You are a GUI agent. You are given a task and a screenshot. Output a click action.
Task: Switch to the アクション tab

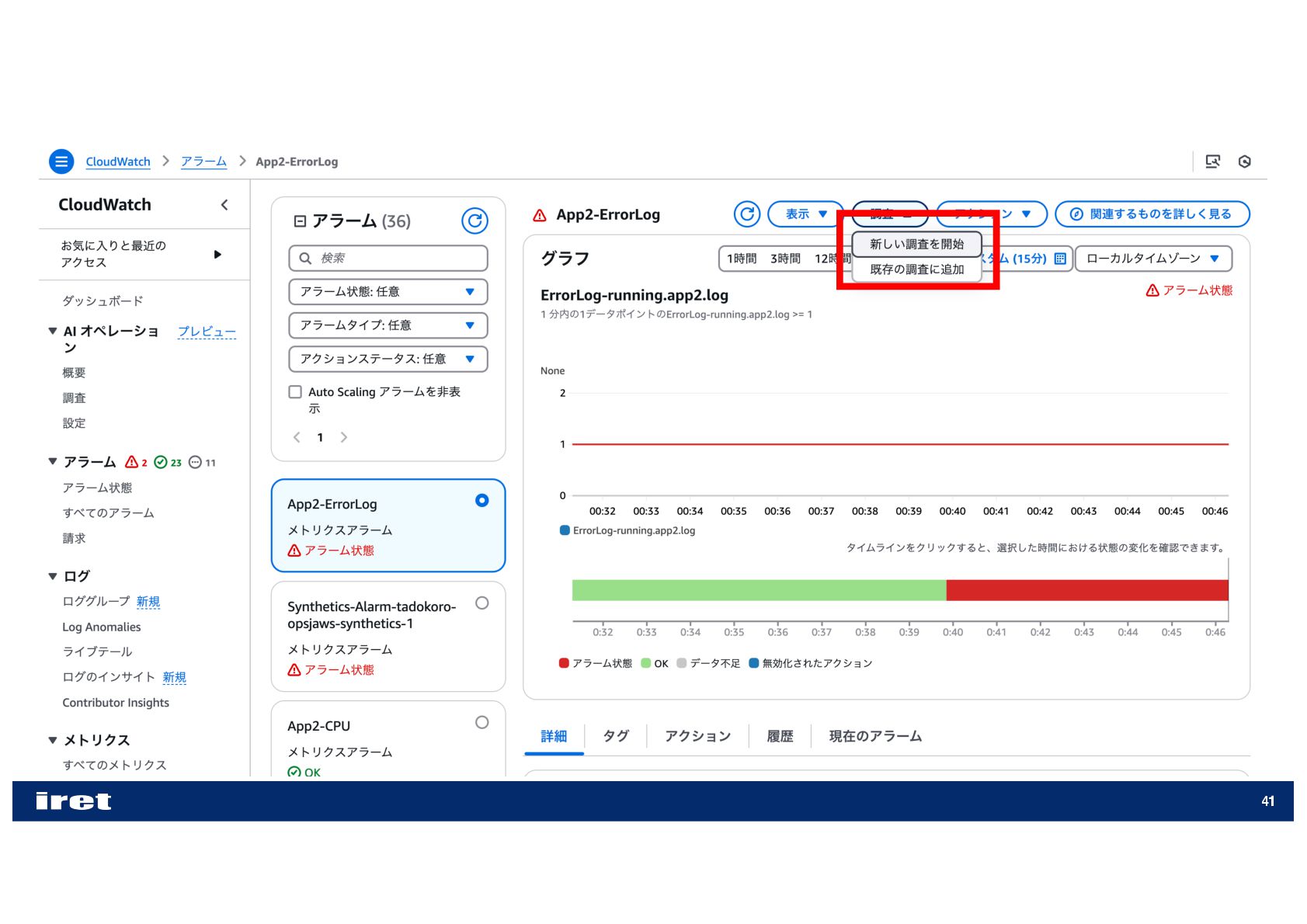click(697, 736)
